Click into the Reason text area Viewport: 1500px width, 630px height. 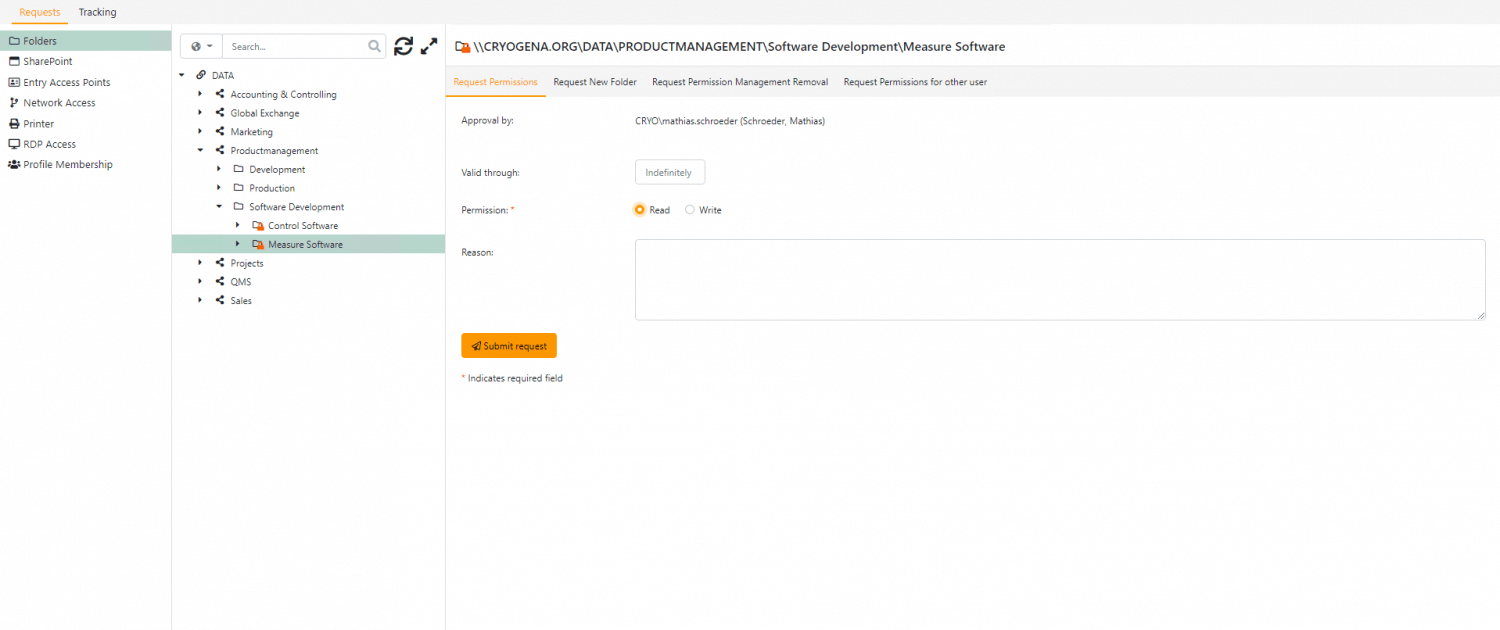tap(1059, 280)
